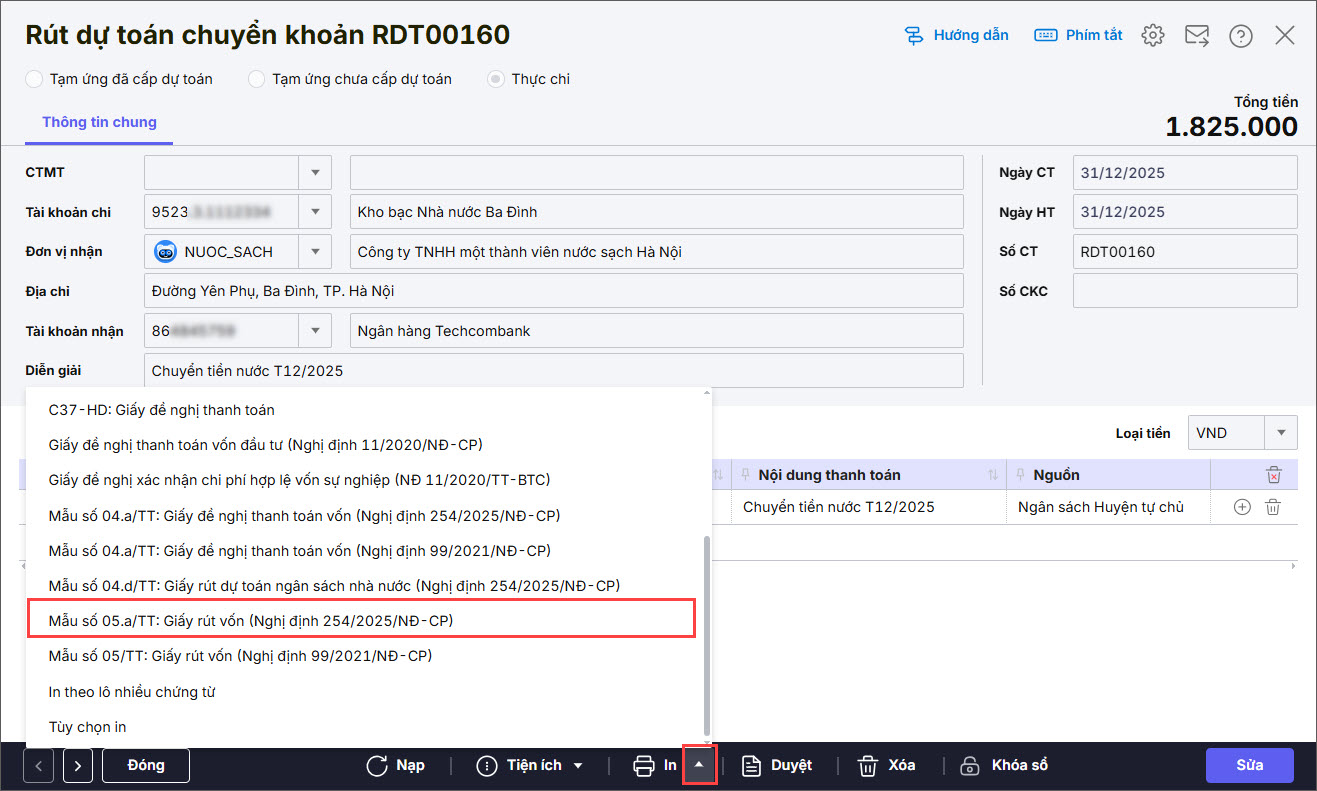Expand the In print options arrow
This screenshot has height=791, width=1317.
tap(700, 765)
